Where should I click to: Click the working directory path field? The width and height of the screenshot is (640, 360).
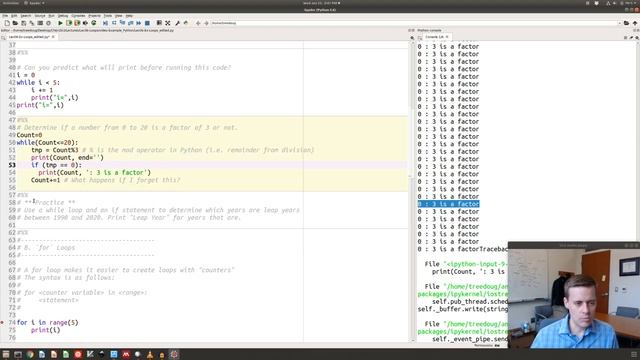(414, 23)
